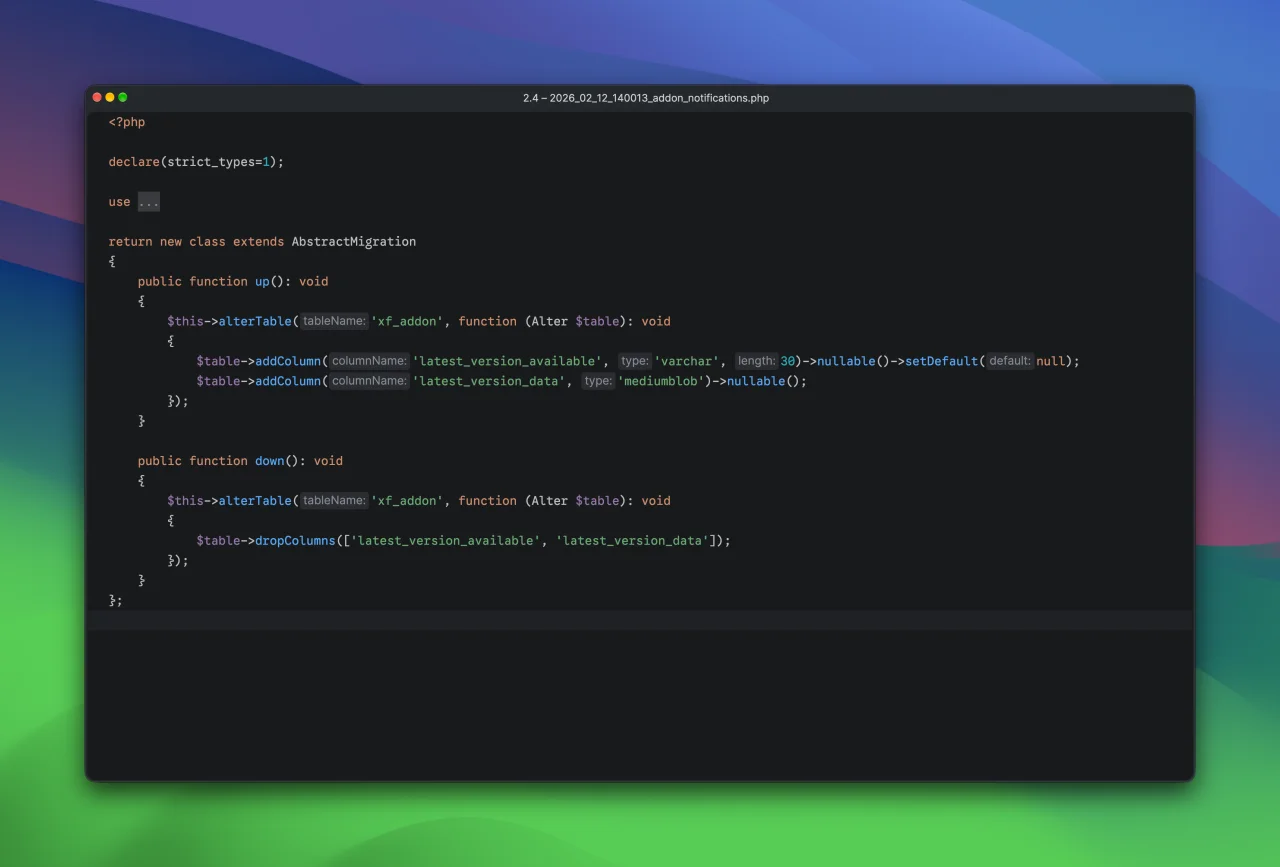
Task: Click the 'mediumblob' string
Action: tap(661, 381)
